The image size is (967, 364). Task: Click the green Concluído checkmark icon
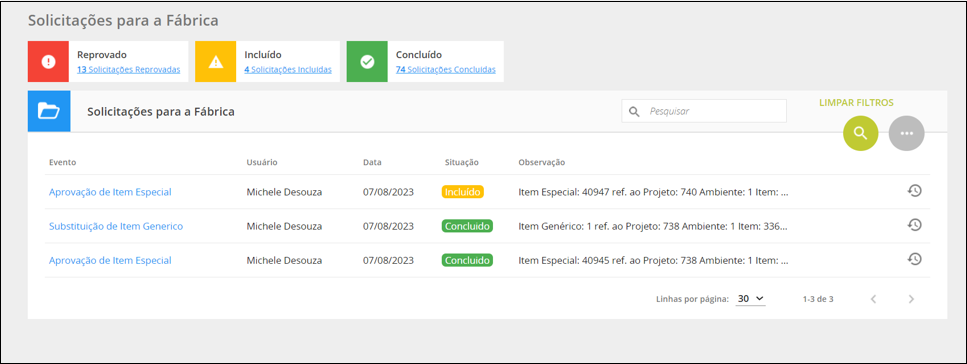pos(367,62)
